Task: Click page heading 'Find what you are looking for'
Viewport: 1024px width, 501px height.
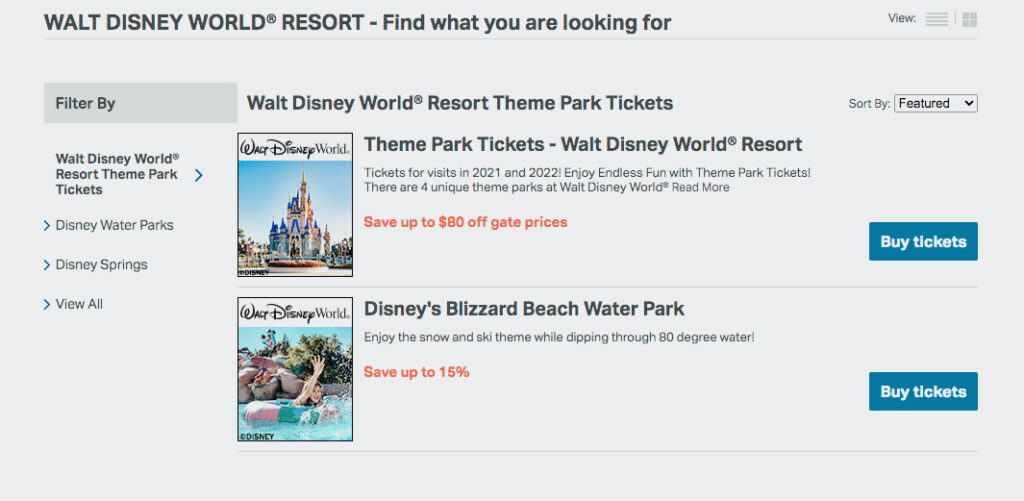Action: tap(526, 23)
